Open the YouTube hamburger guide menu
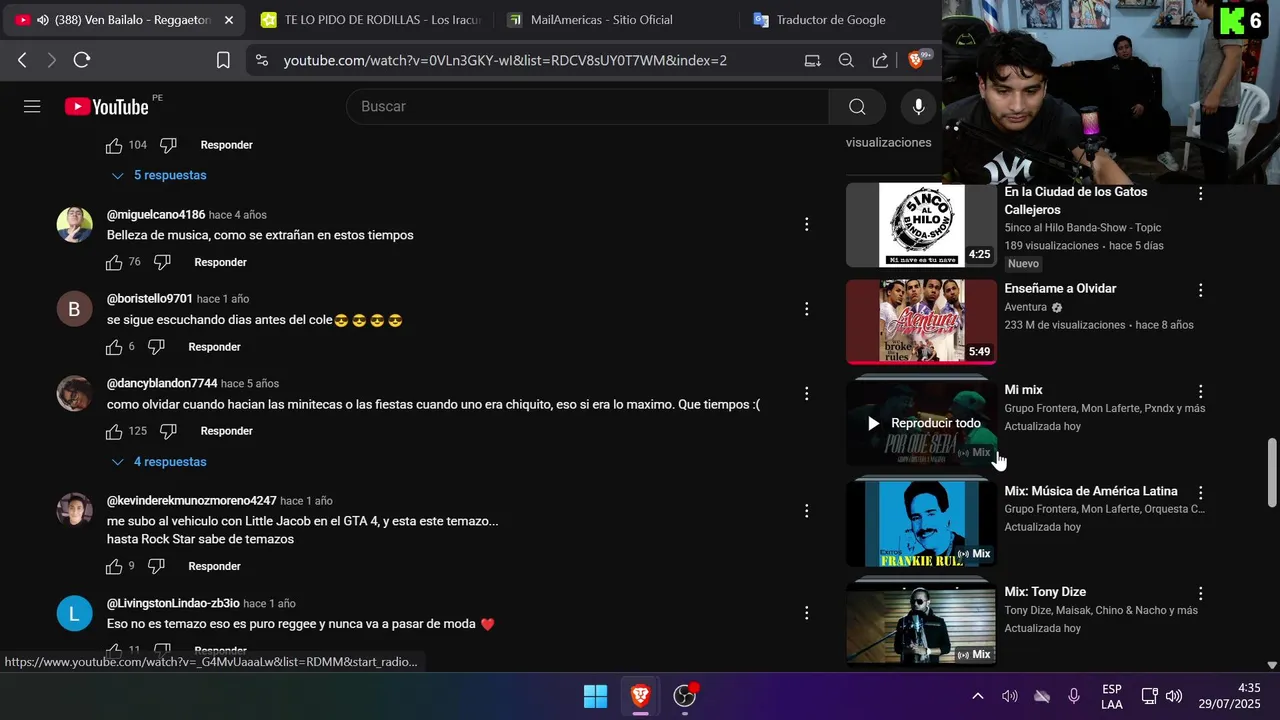1280x720 pixels. tap(32, 106)
